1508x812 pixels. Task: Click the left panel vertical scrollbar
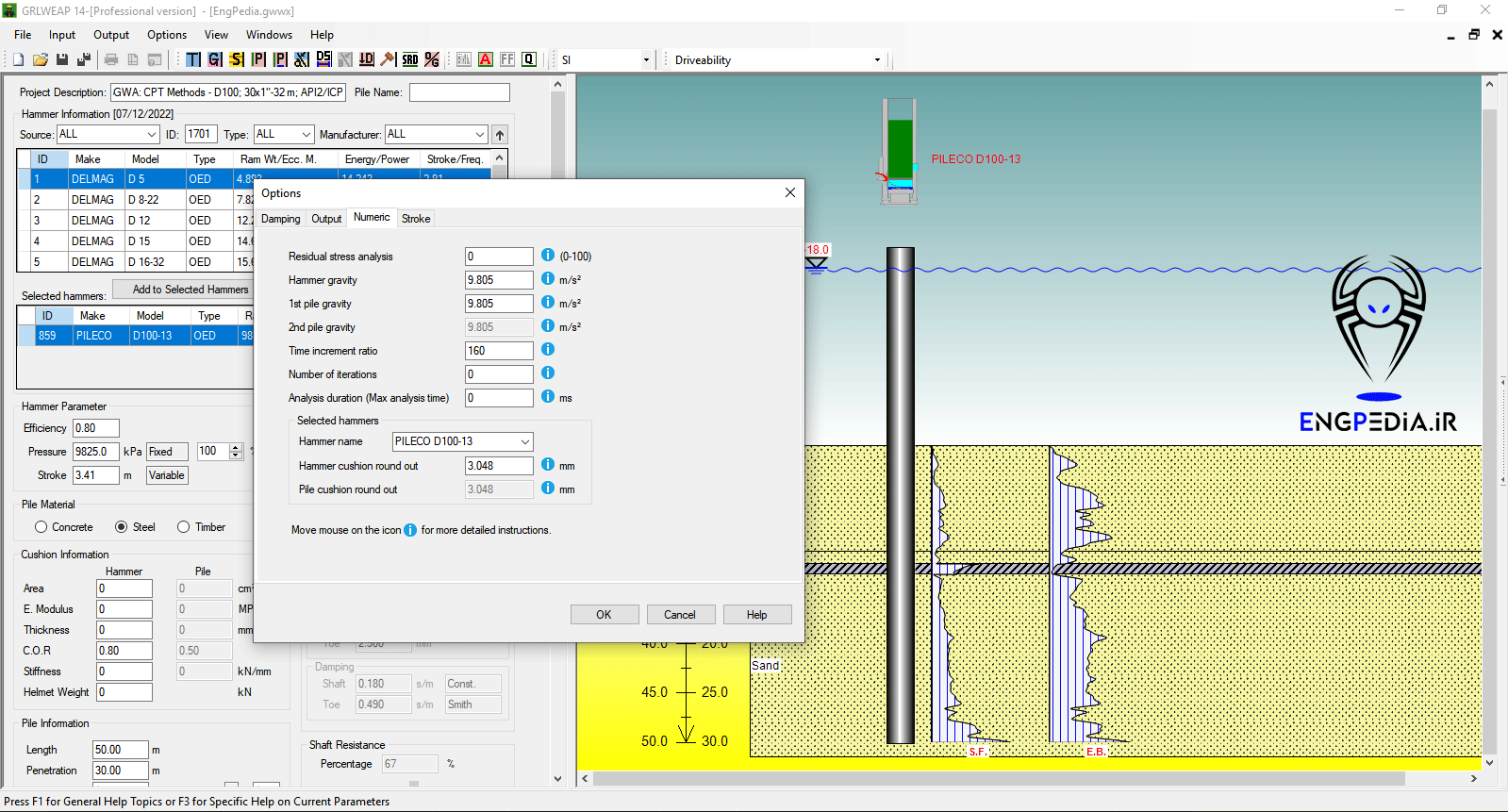pos(557,431)
